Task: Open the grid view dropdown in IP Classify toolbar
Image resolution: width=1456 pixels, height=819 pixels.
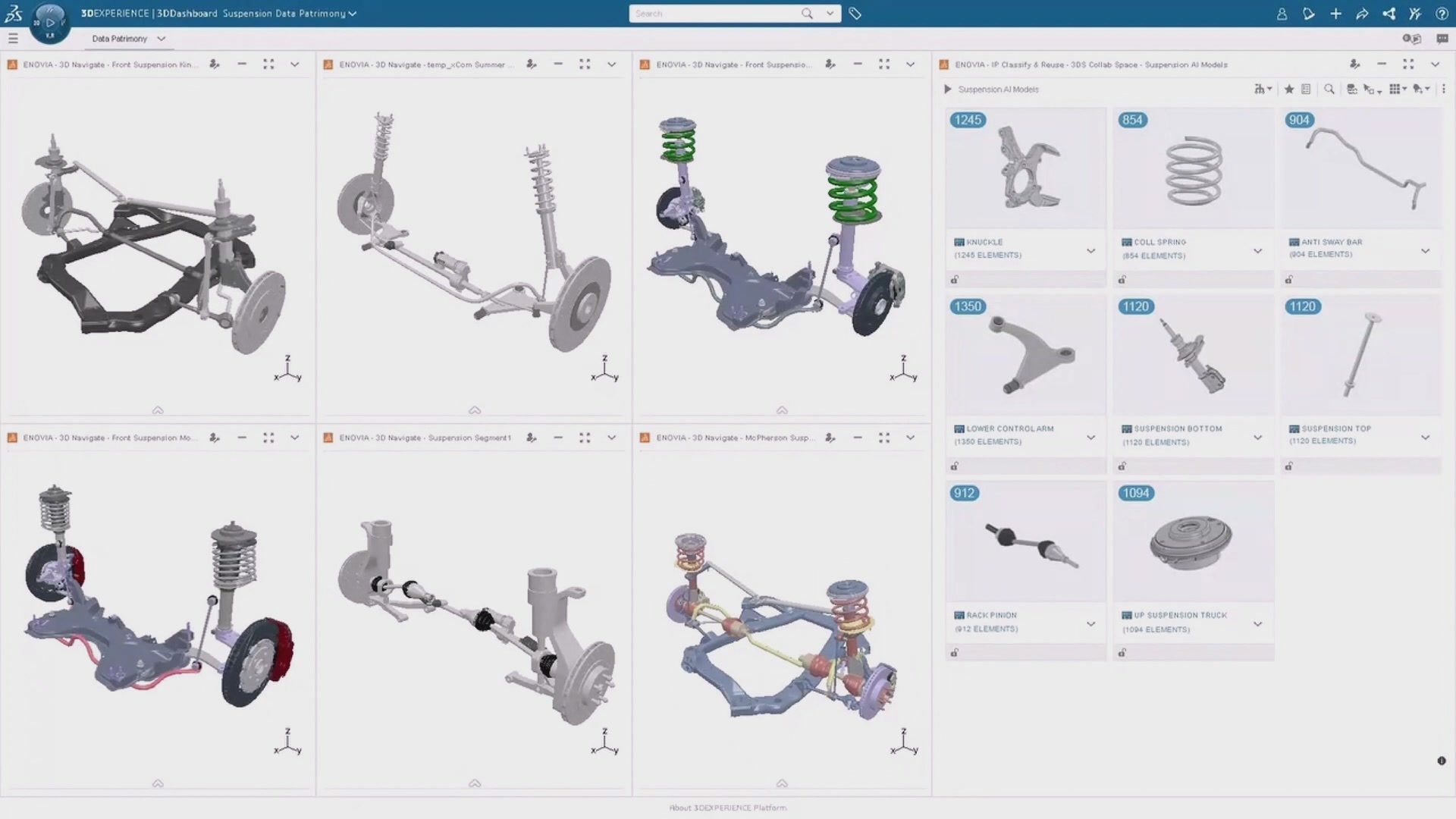Action: 1398,89
